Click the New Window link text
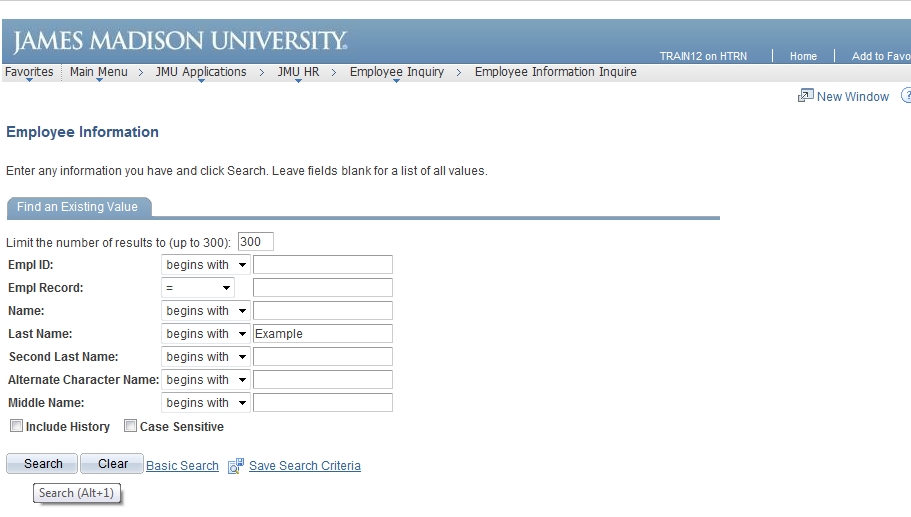Screen dimensions: 911x517 853,96
